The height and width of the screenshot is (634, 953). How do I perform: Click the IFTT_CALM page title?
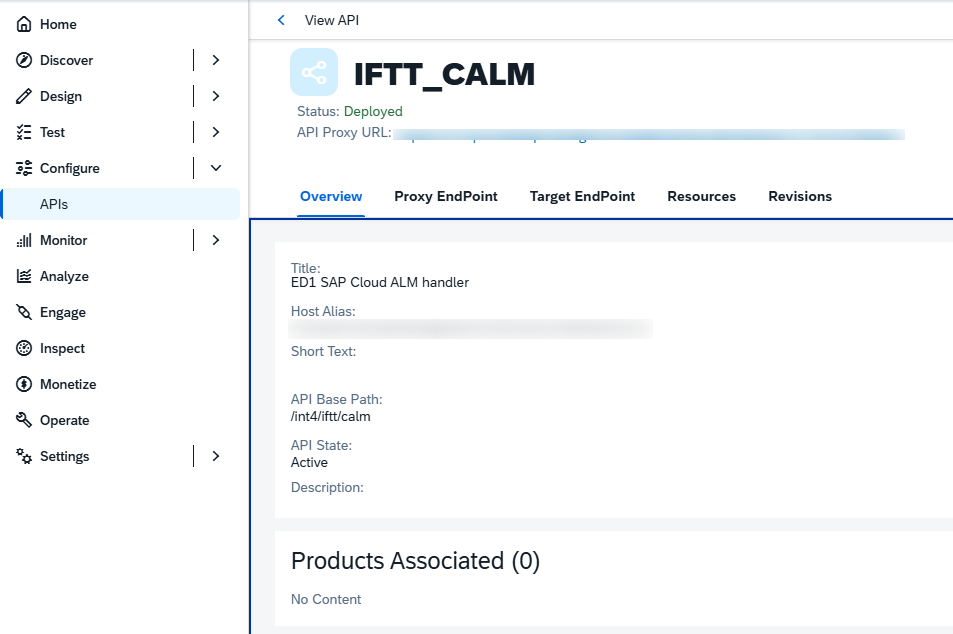(444, 74)
